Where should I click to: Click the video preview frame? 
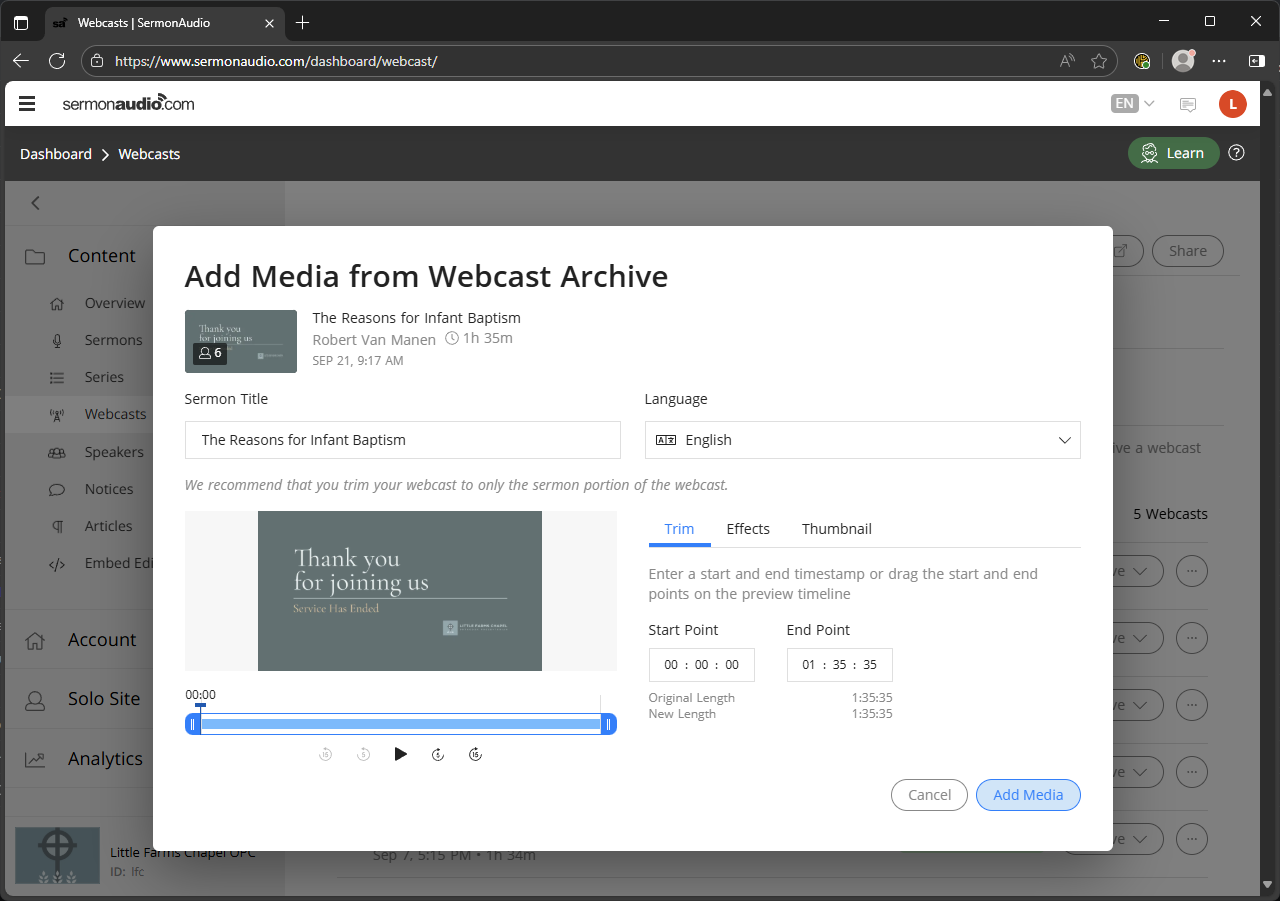tap(400, 591)
